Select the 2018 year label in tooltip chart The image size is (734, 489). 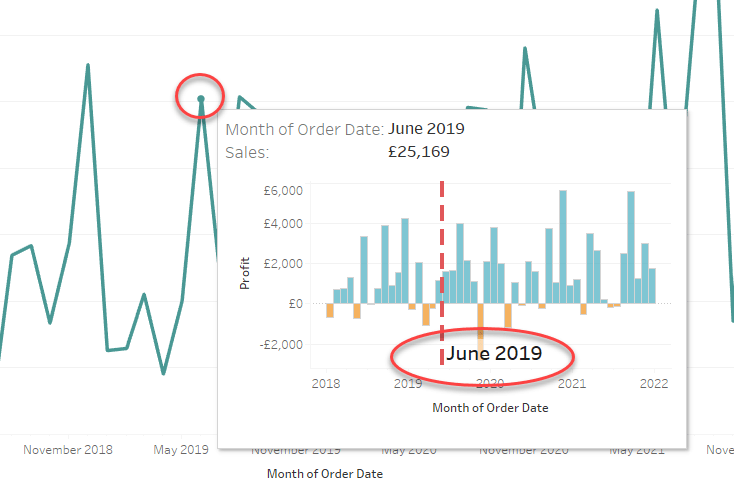[x=325, y=383]
